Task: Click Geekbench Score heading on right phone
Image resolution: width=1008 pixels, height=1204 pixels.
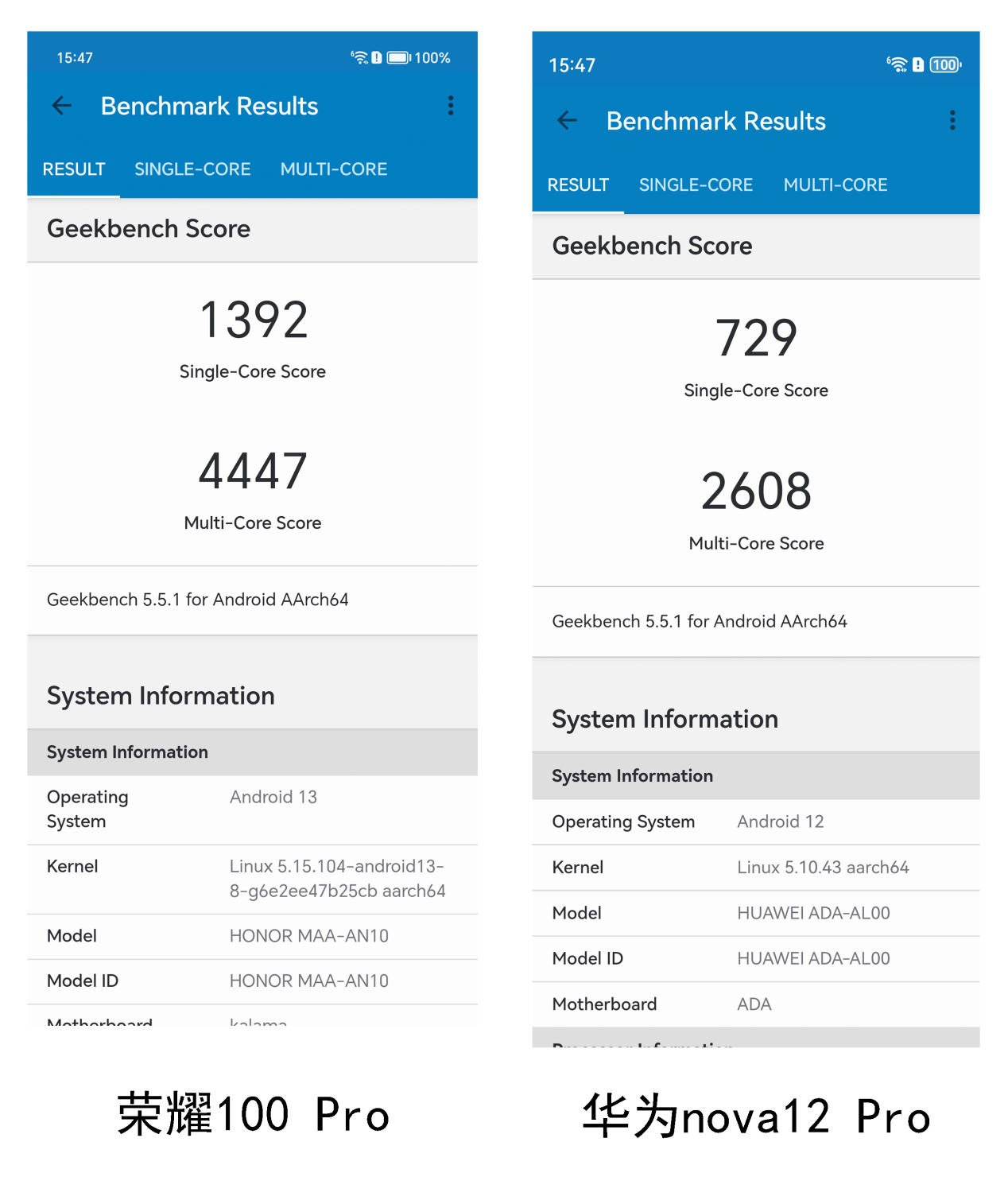Action: point(652,246)
